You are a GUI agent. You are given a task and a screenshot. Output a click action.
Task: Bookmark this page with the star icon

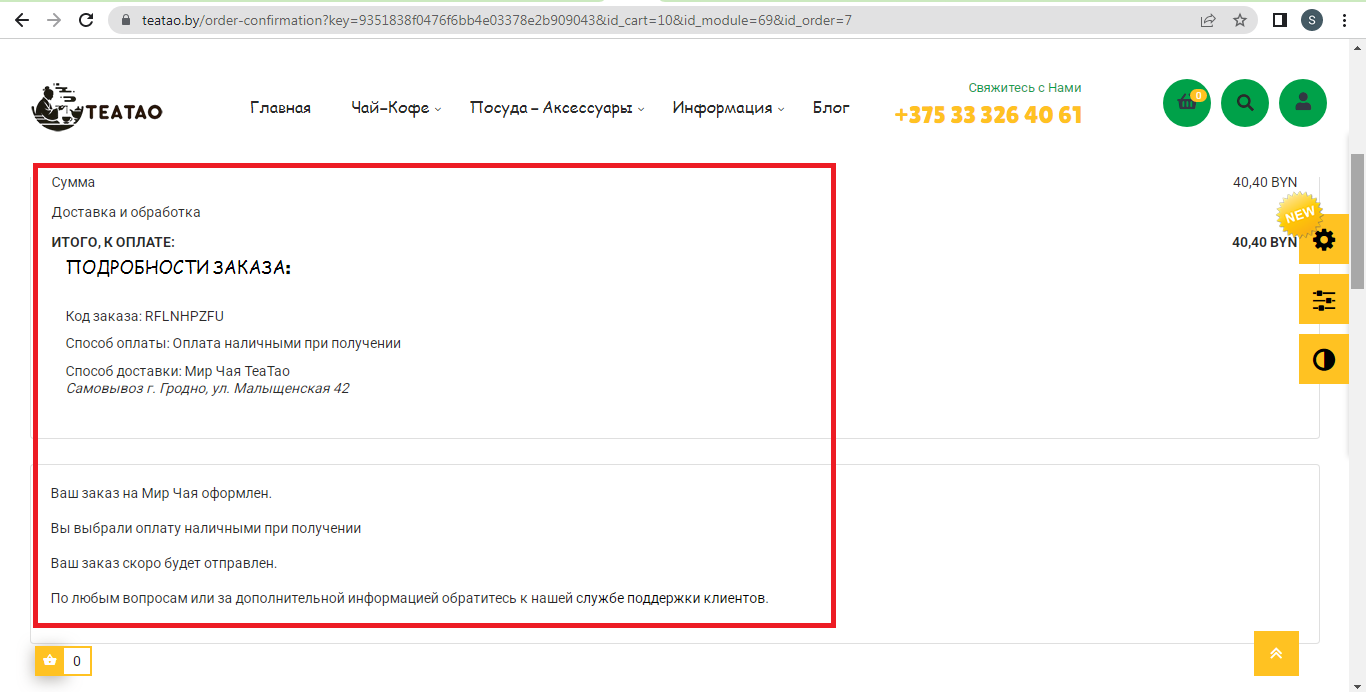[x=1240, y=20]
